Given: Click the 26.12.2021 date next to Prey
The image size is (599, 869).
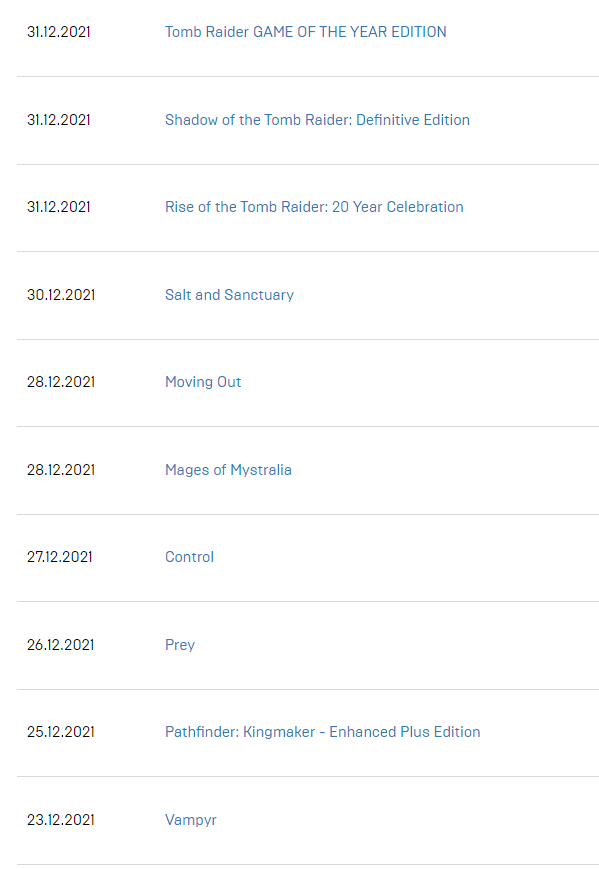Looking at the screenshot, I should (60, 645).
